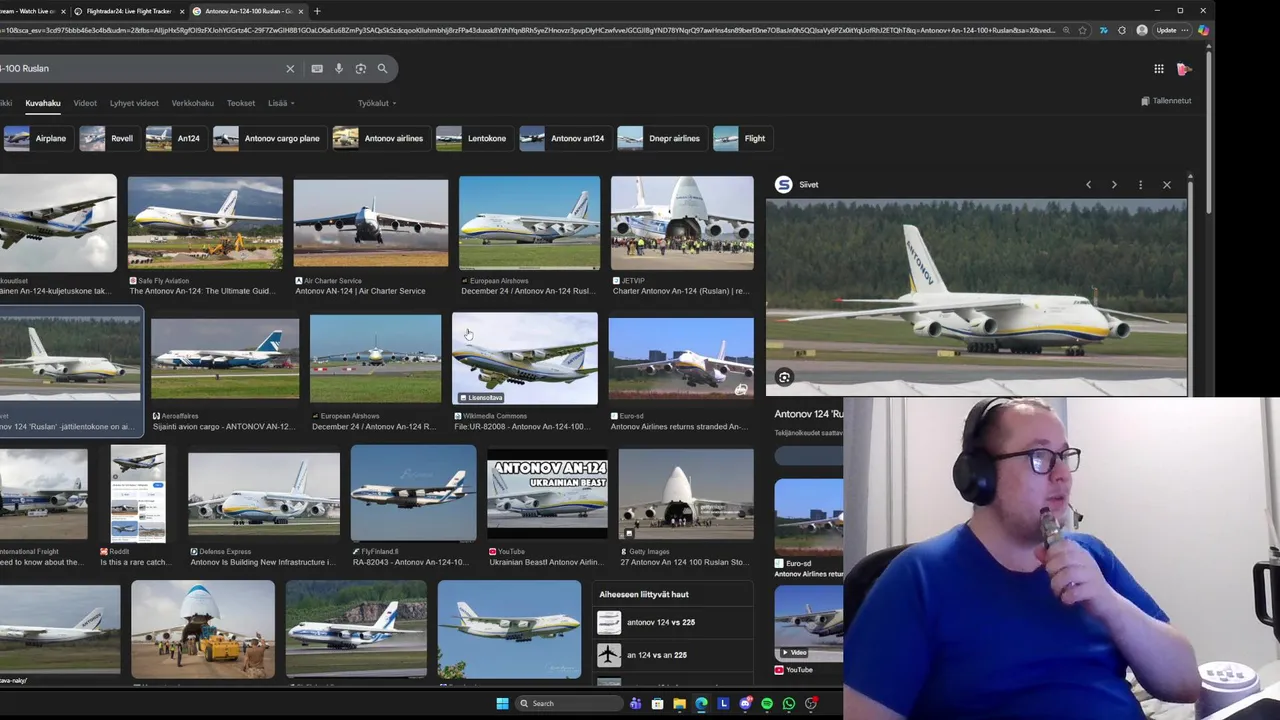This screenshot has width=1280, height=720.
Task: Open Safe Fly Aviation Antonov An-124 guide thumbnail
Action: click(205, 223)
